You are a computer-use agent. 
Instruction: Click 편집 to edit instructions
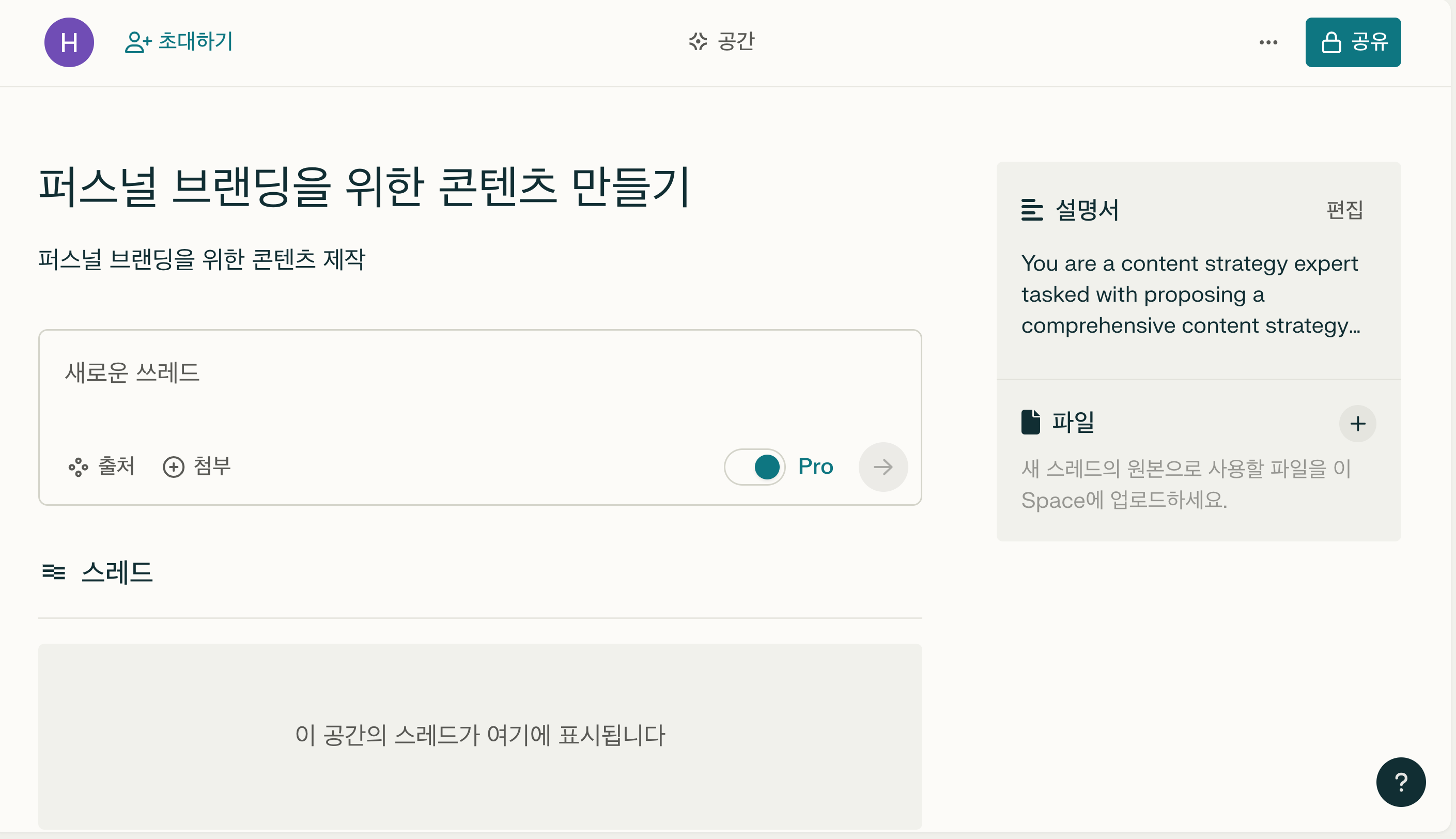(1345, 210)
